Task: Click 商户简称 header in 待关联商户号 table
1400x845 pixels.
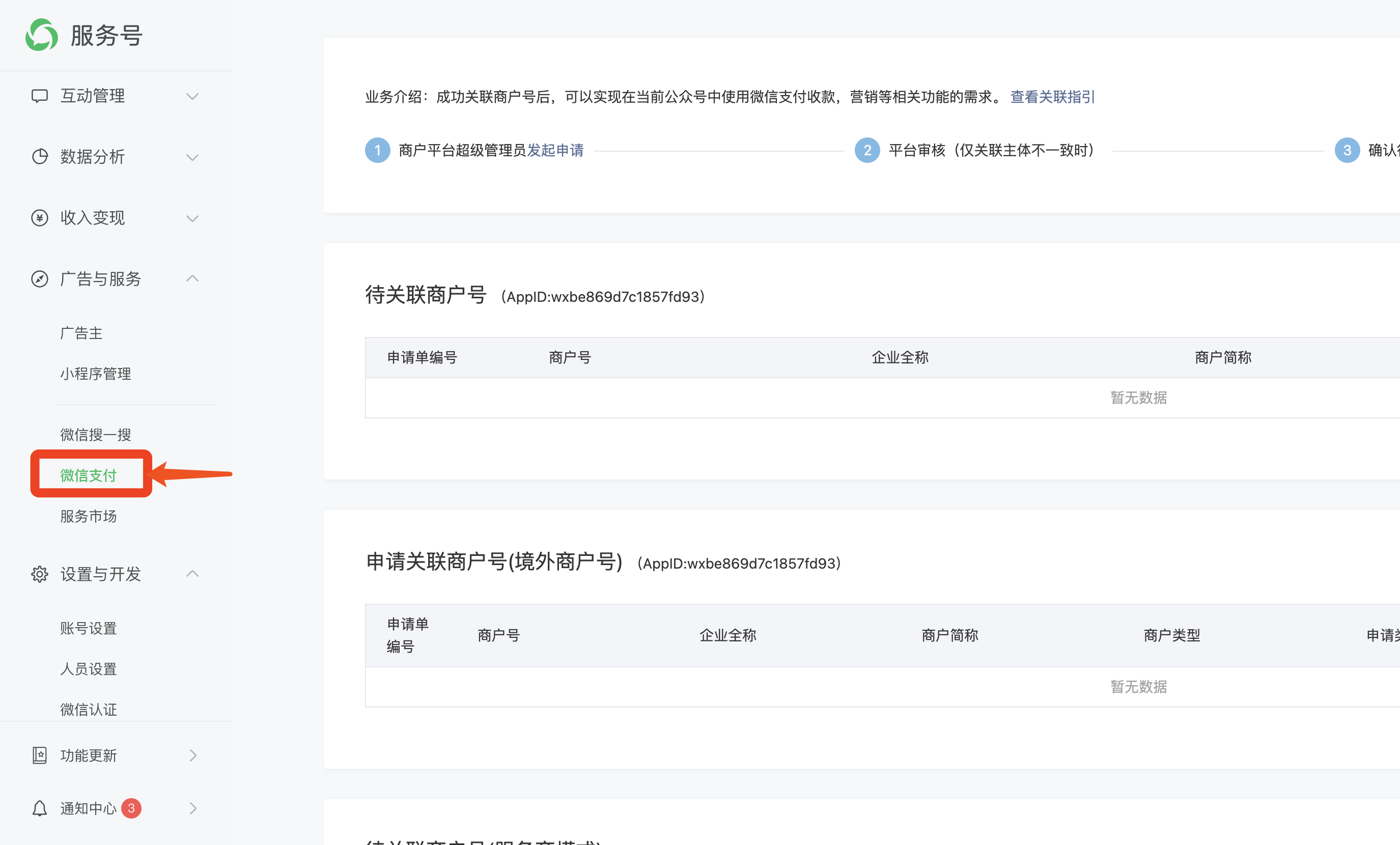Action: (x=1223, y=357)
